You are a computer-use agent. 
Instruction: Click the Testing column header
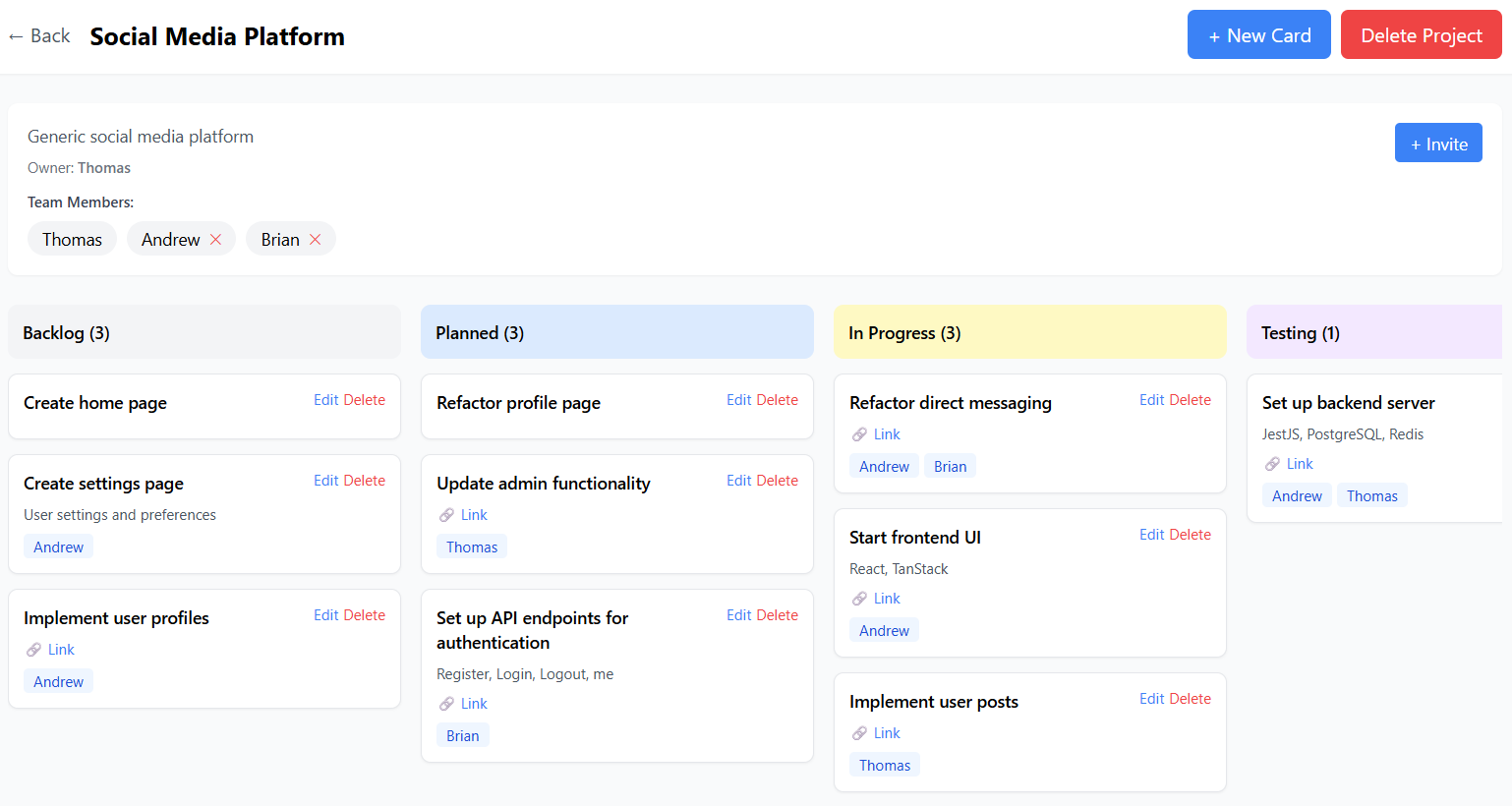(1300, 332)
